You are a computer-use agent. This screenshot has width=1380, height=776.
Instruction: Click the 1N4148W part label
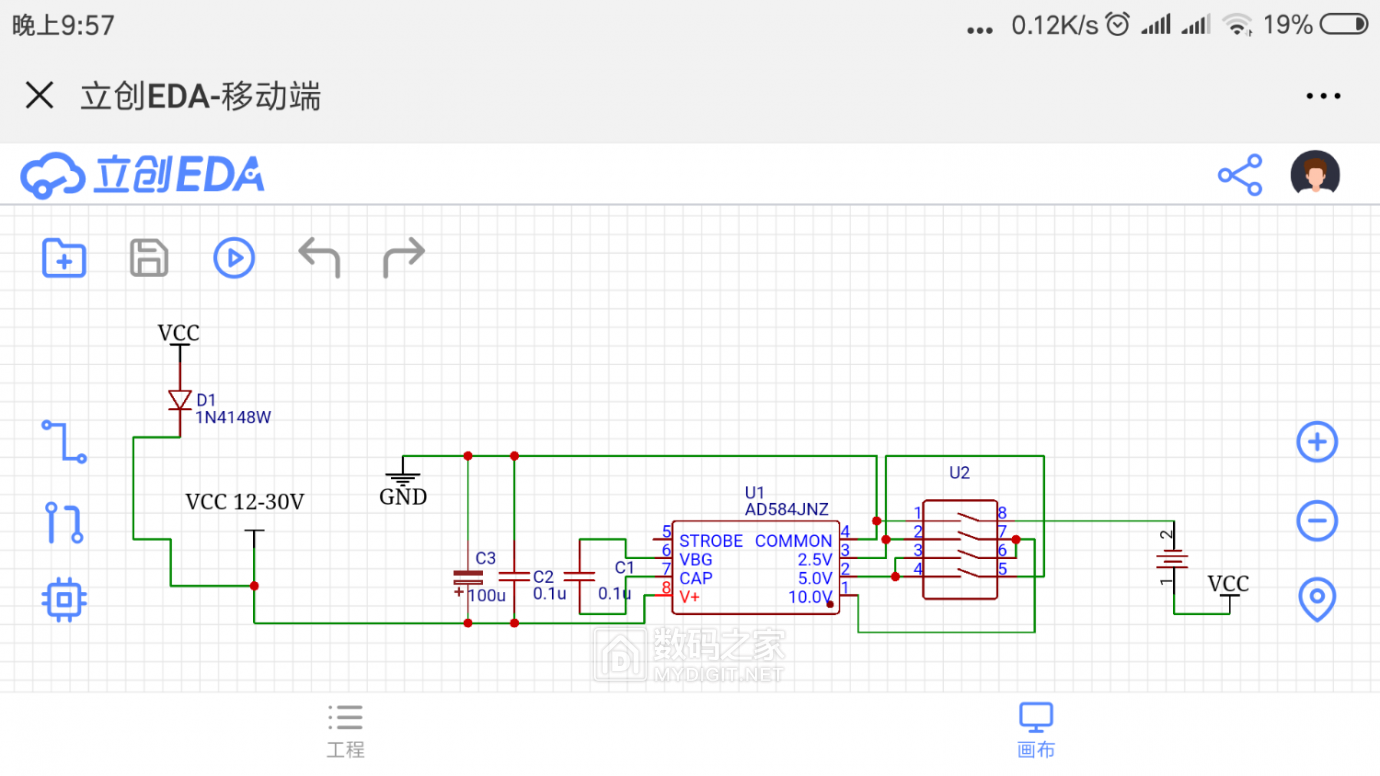point(233,418)
